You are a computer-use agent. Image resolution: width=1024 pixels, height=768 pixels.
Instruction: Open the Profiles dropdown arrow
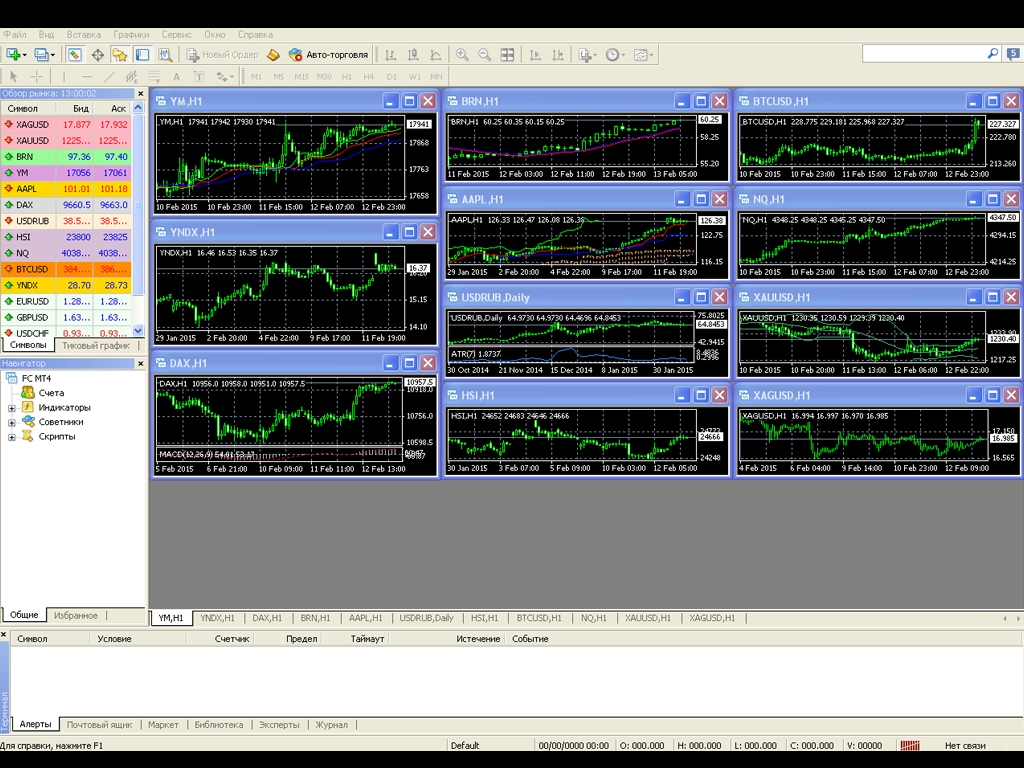tap(52, 55)
